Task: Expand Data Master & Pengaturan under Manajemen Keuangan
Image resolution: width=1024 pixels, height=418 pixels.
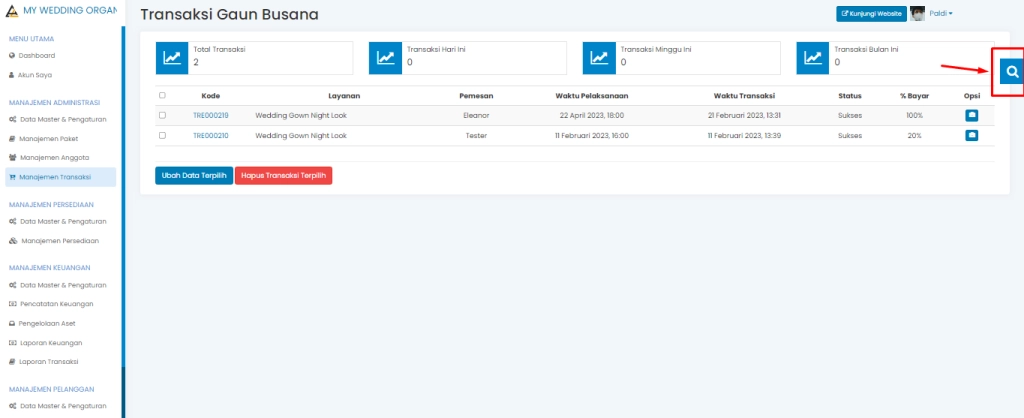Action: pos(62,285)
